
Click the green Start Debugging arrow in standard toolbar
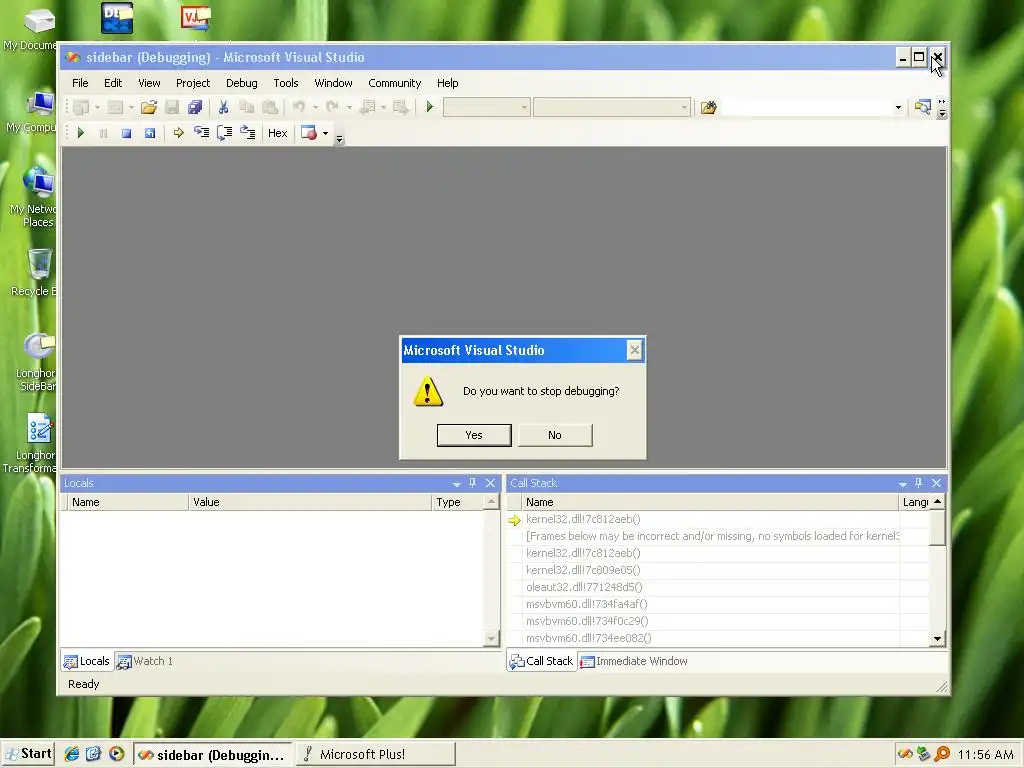430,106
